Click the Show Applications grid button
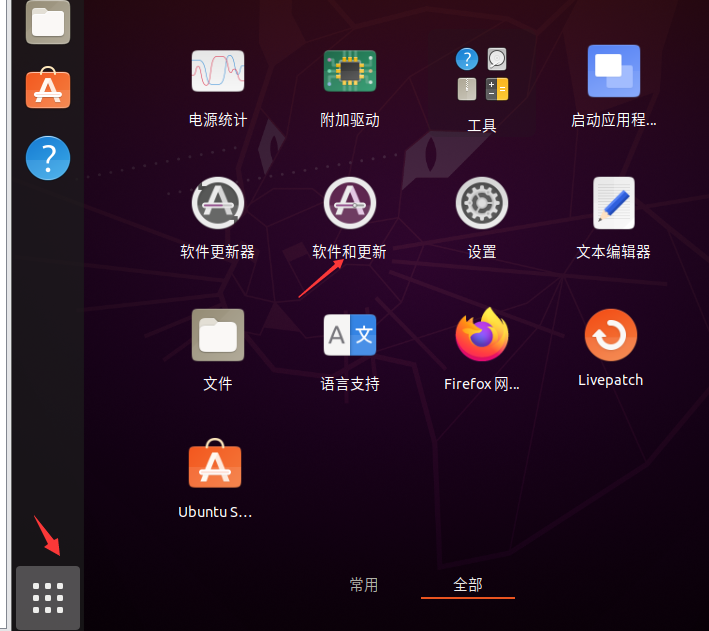Screen dimensions: 709x631 [x=48, y=598]
